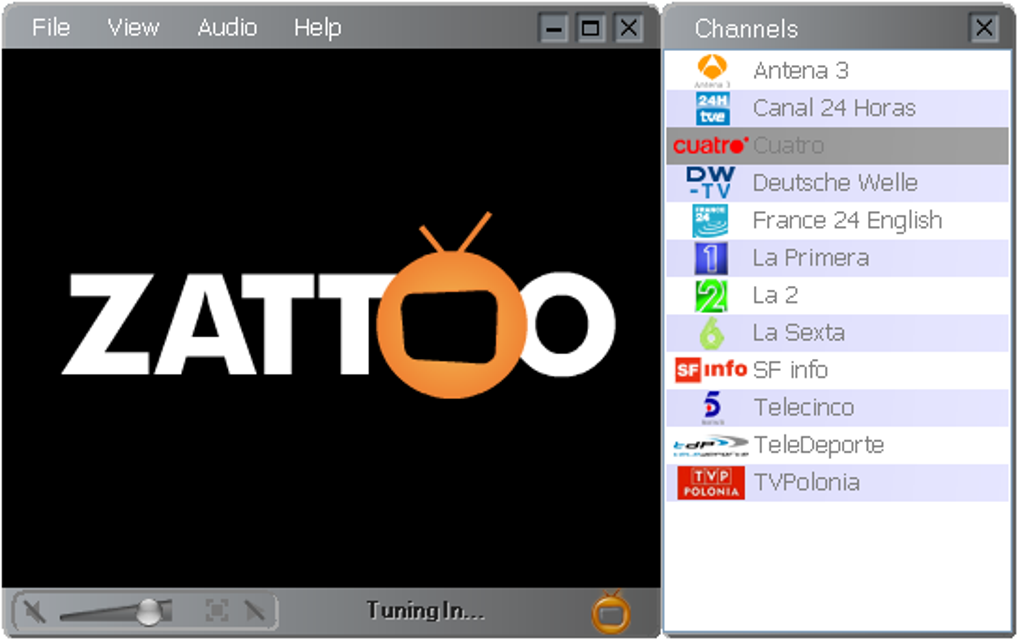
Task: Click the Zattoo TV icon in status bar
Action: [610, 611]
